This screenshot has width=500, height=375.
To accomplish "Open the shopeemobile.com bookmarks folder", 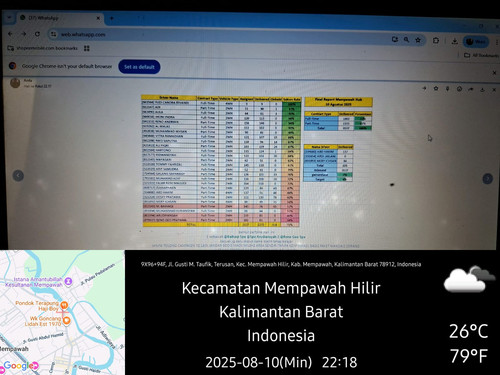I will click(x=43, y=48).
